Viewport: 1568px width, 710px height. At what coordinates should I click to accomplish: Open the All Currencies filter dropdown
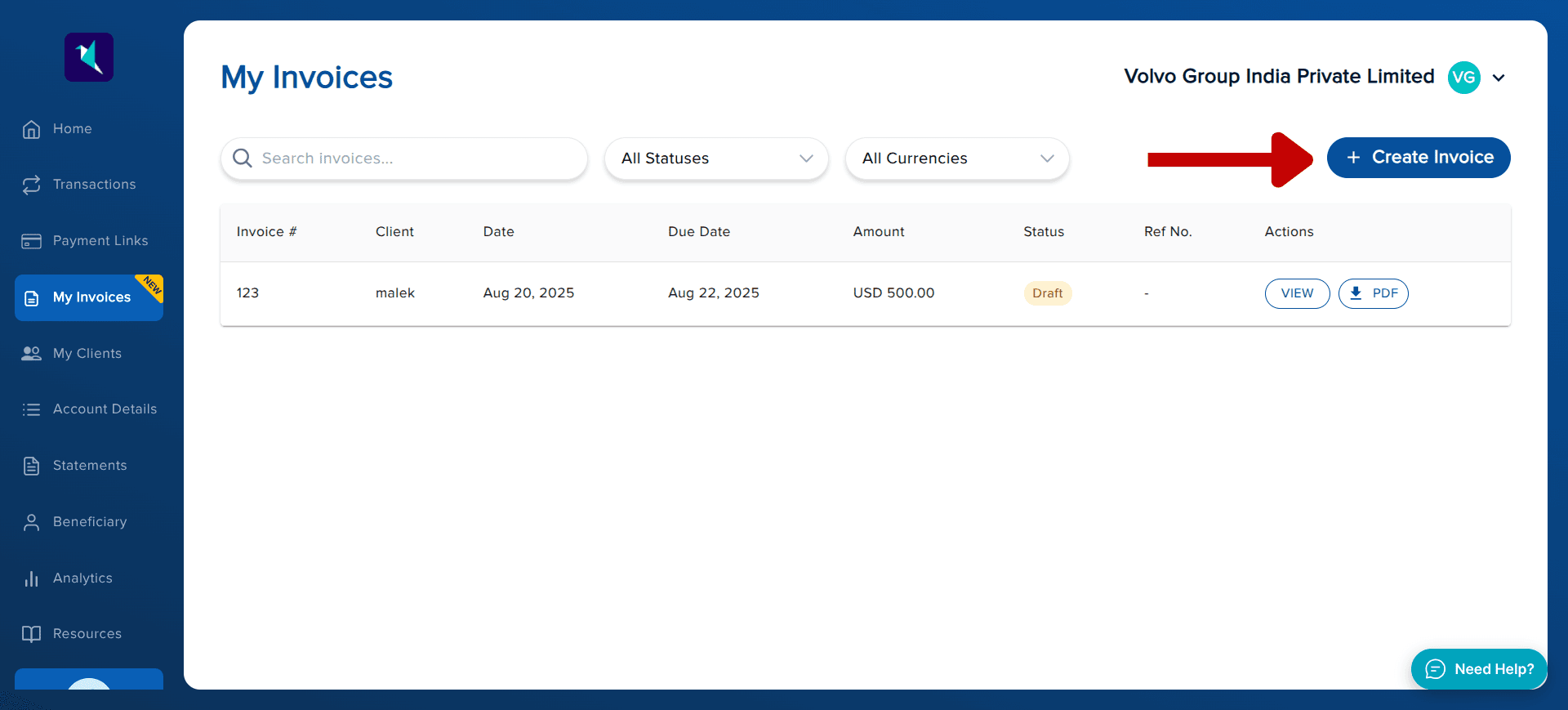tap(957, 159)
